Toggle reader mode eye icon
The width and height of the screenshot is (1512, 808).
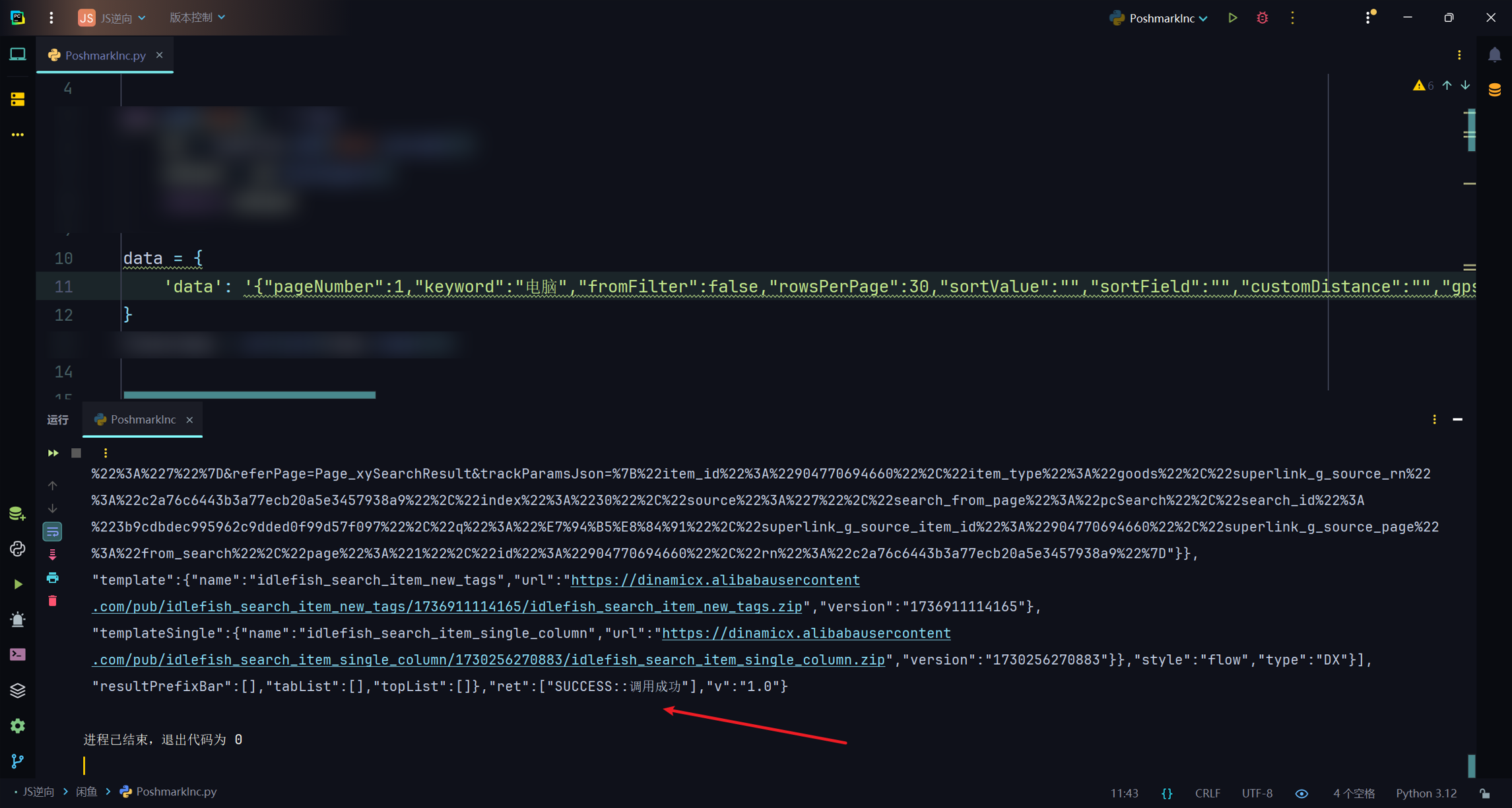(x=1301, y=793)
